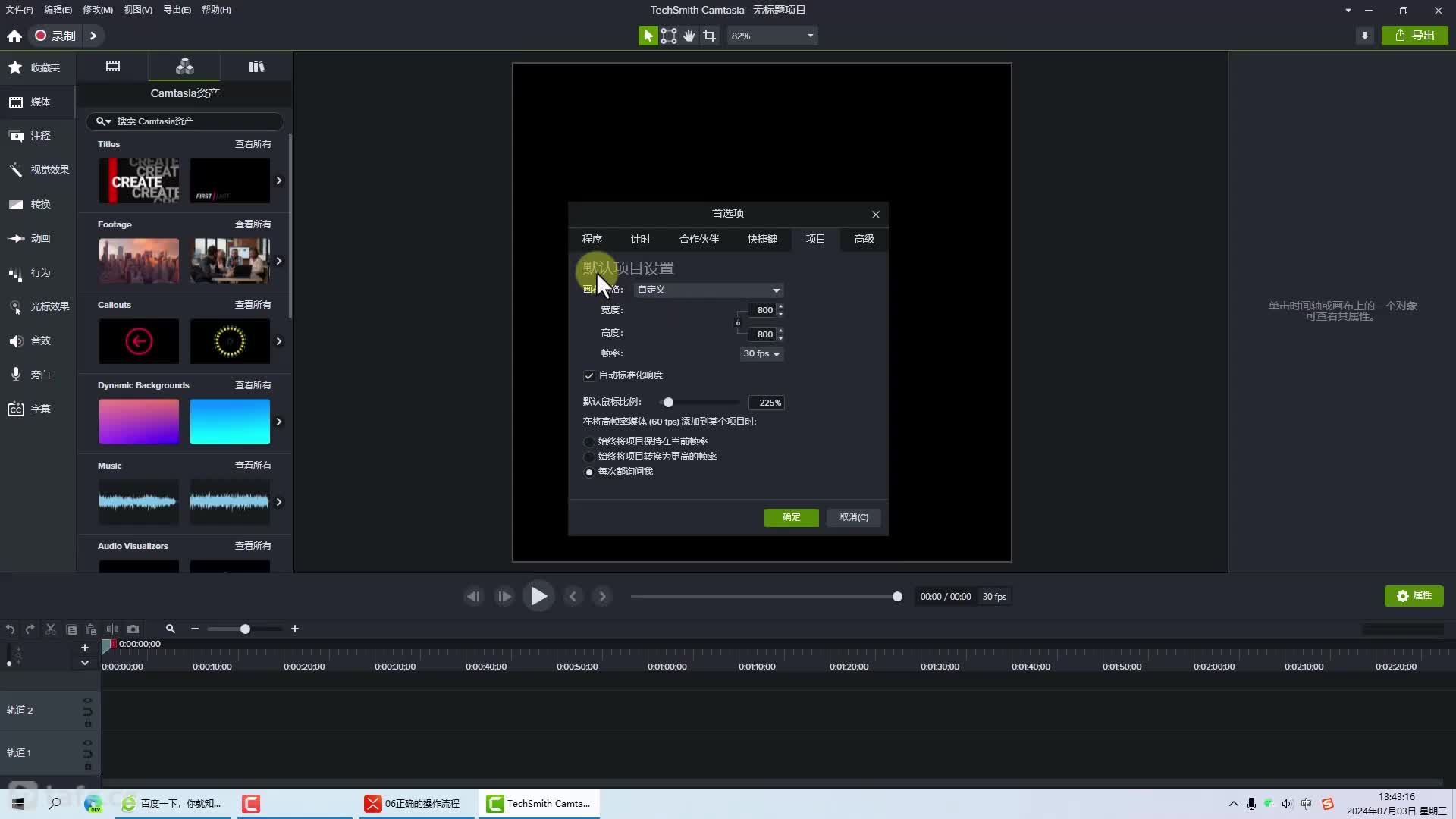
Task: Click the timeline zoom slider handle
Action: tap(245, 629)
